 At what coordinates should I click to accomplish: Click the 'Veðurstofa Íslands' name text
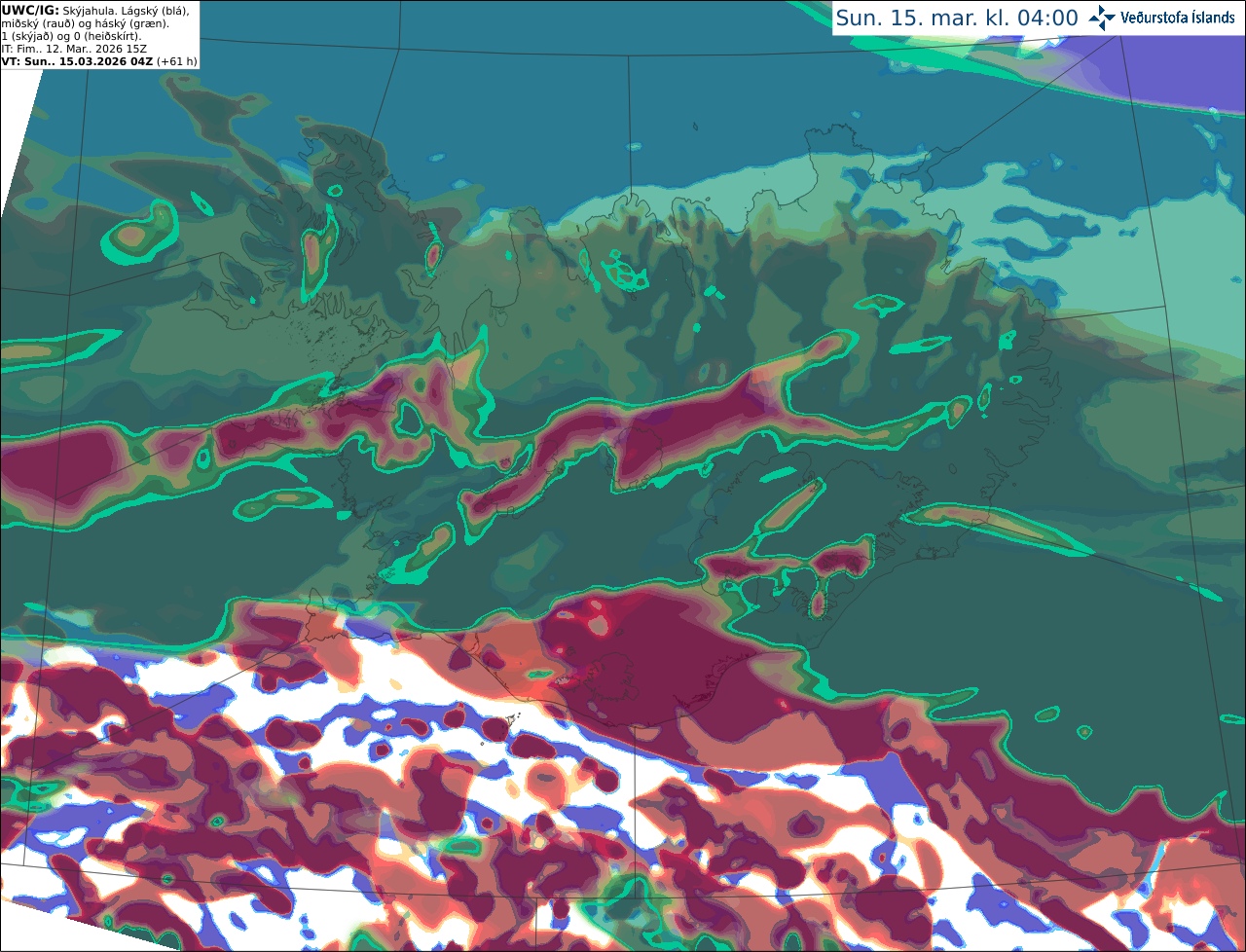(x=1178, y=18)
